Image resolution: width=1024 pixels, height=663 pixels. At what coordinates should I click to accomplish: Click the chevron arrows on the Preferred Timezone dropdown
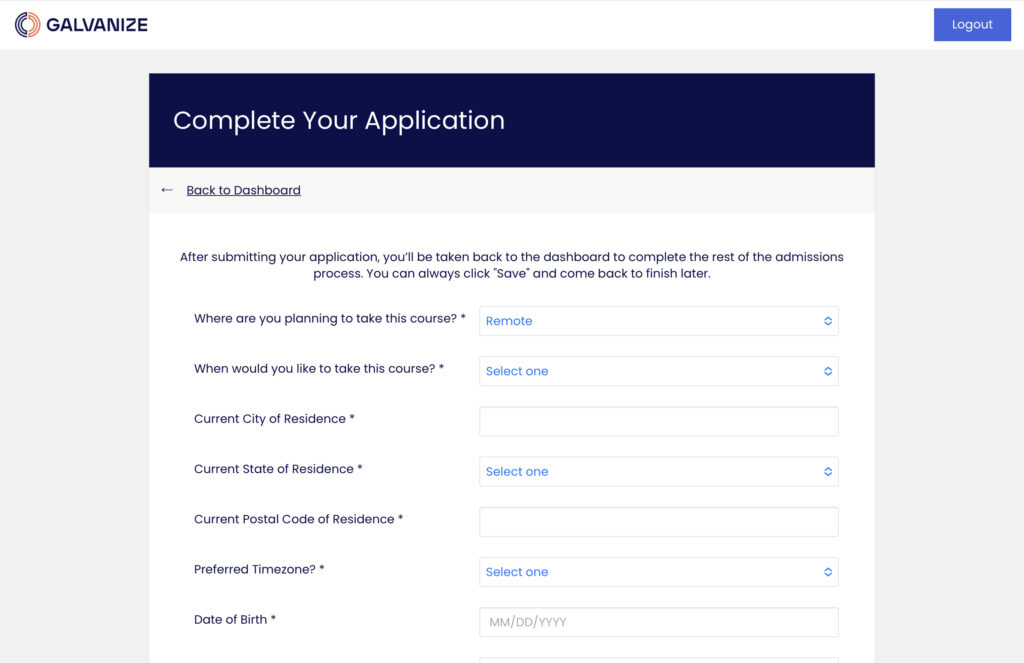click(x=828, y=572)
